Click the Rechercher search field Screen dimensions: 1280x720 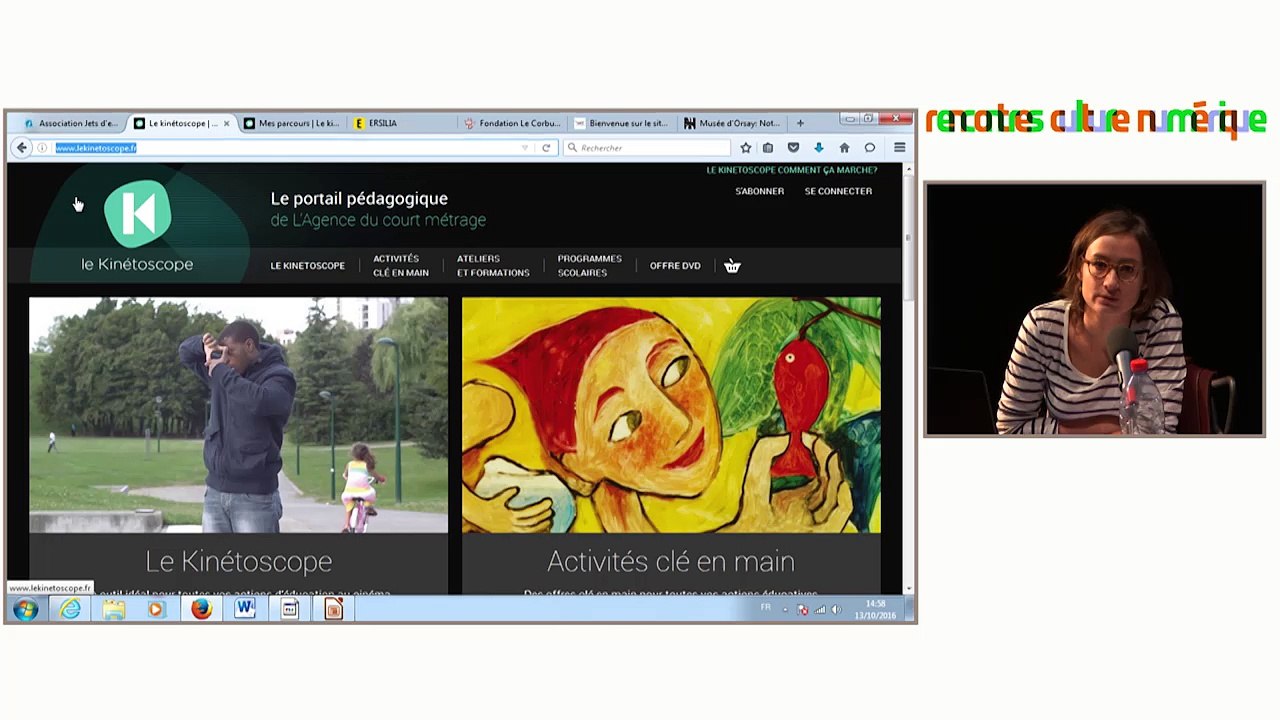point(647,148)
